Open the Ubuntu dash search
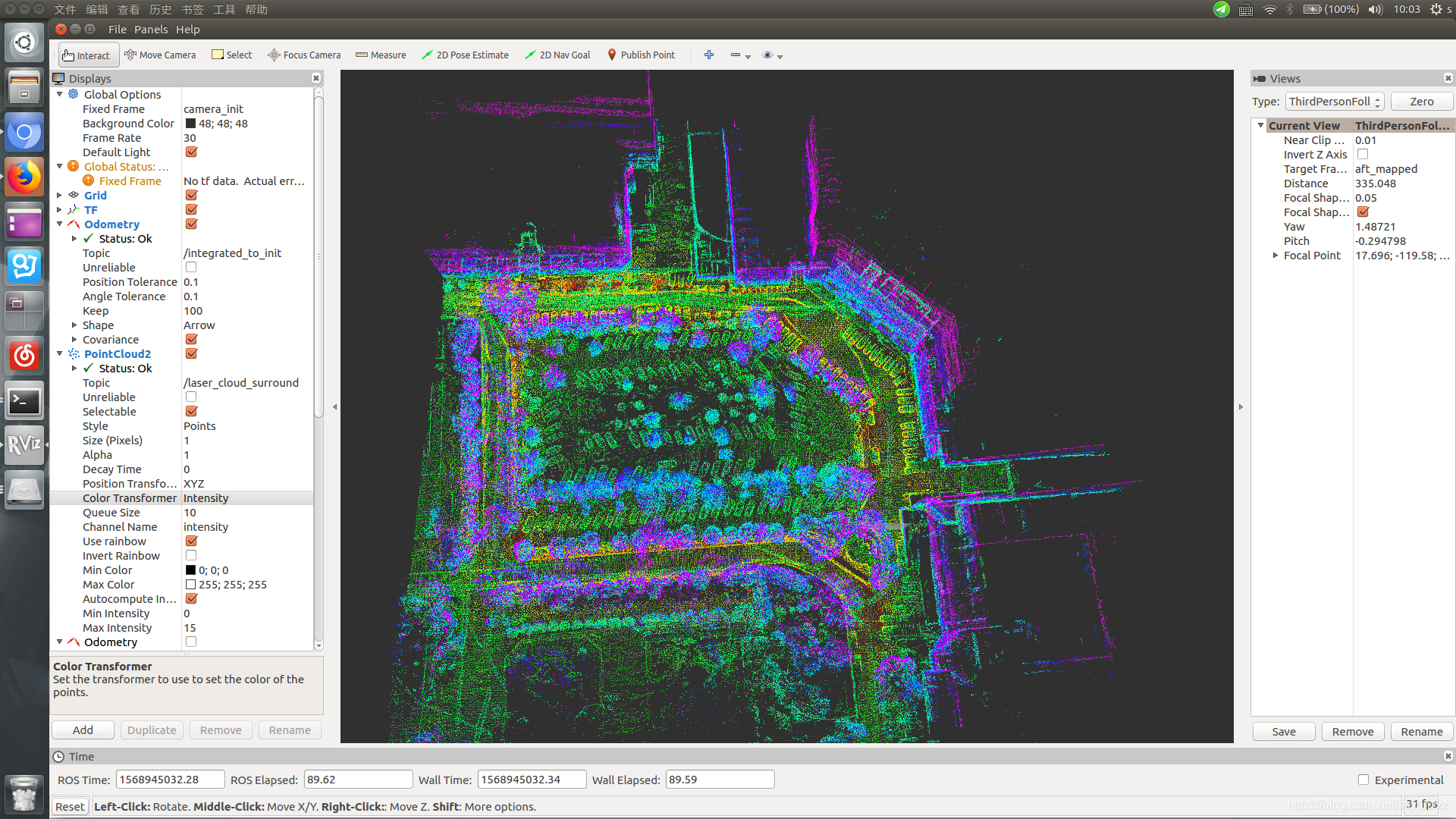 [x=24, y=42]
